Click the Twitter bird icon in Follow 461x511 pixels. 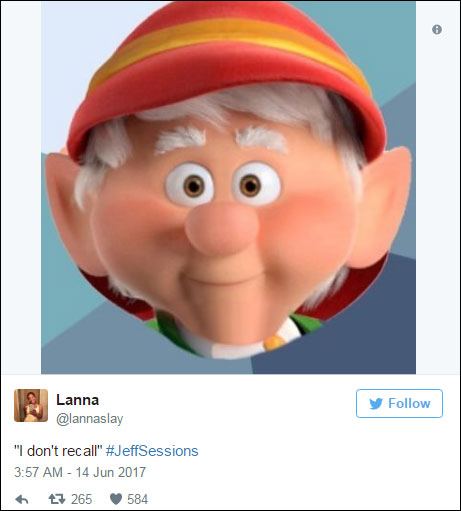376,404
